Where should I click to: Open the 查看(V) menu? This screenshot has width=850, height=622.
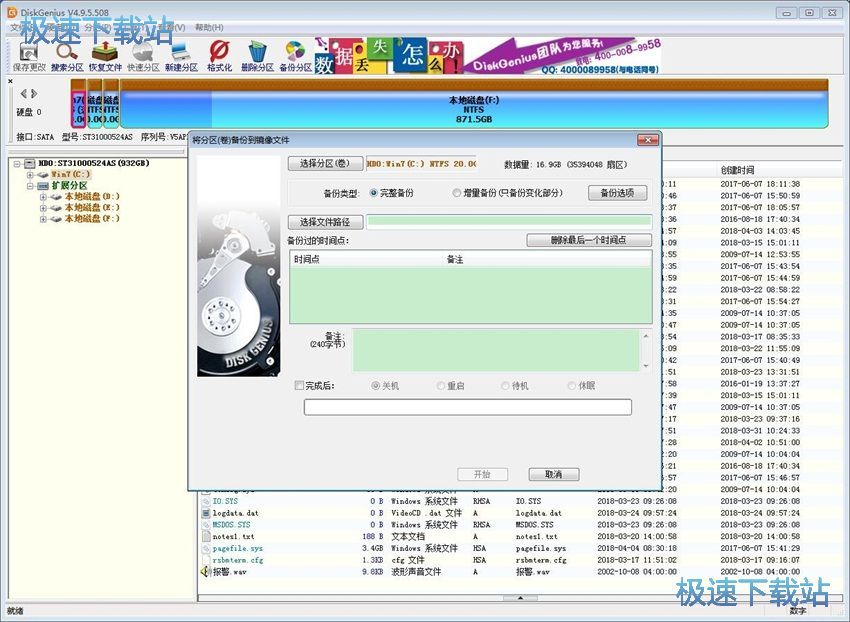coord(171,27)
